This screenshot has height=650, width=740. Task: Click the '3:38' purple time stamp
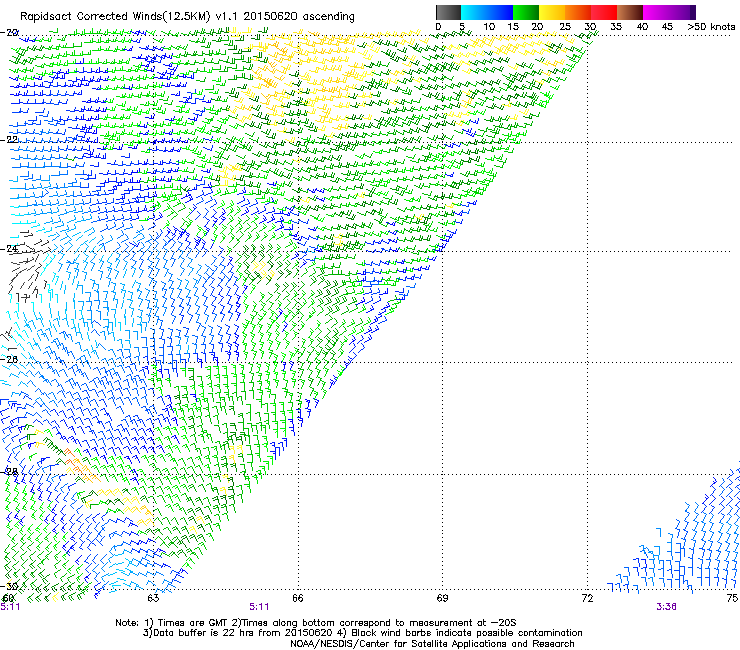coord(666,607)
